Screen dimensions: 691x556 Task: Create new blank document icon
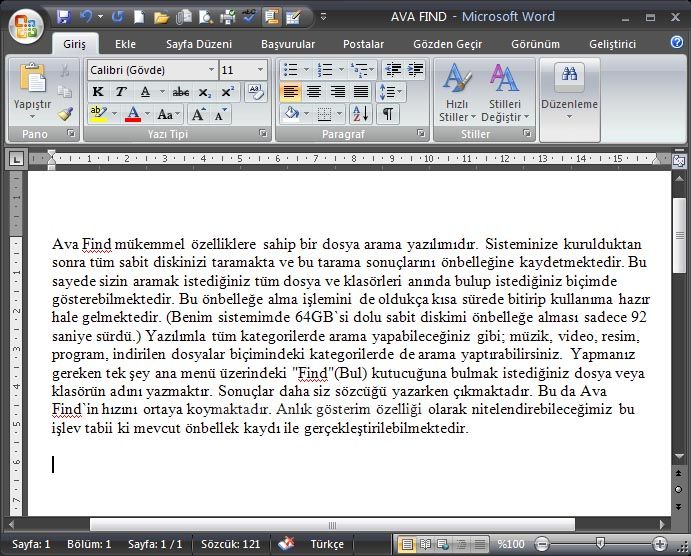[139, 17]
